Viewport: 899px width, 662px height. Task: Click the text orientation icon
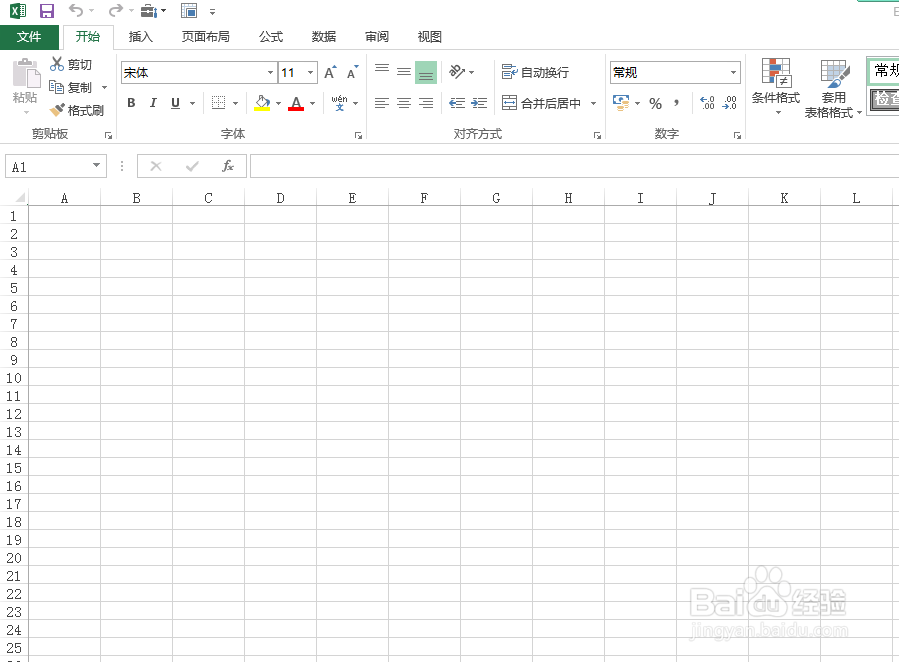tap(457, 72)
